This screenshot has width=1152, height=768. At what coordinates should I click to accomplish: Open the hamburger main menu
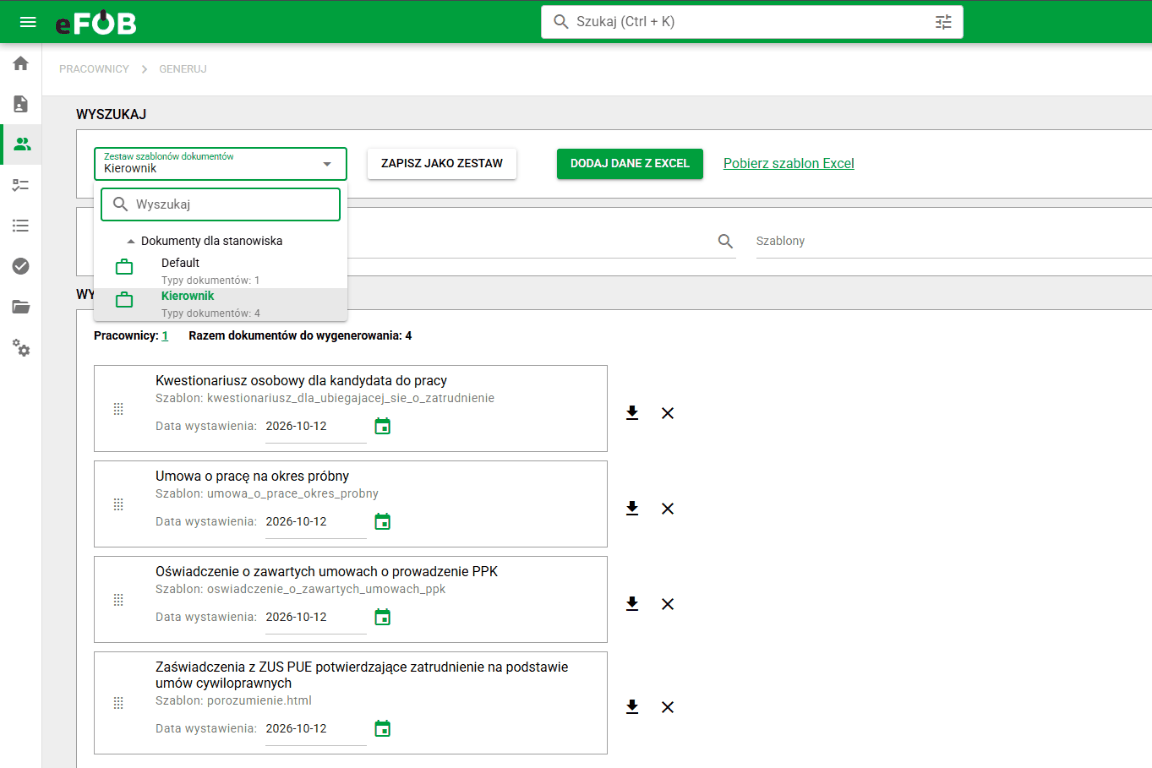[x=28, y=22]
